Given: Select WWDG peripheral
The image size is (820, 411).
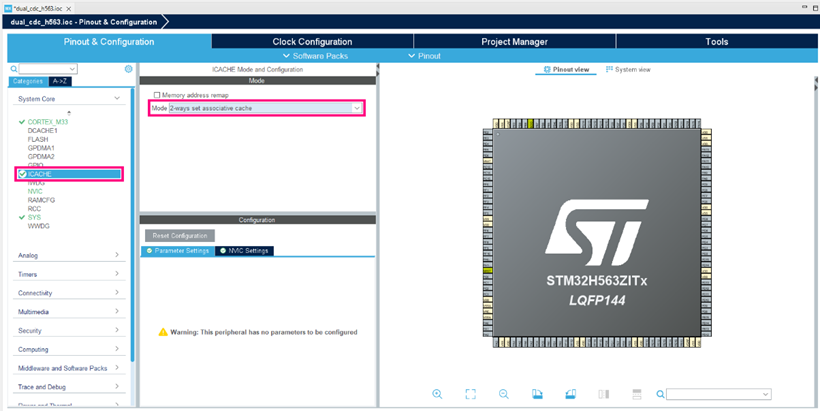Looking at the screenshot, I should coord(39,226).
